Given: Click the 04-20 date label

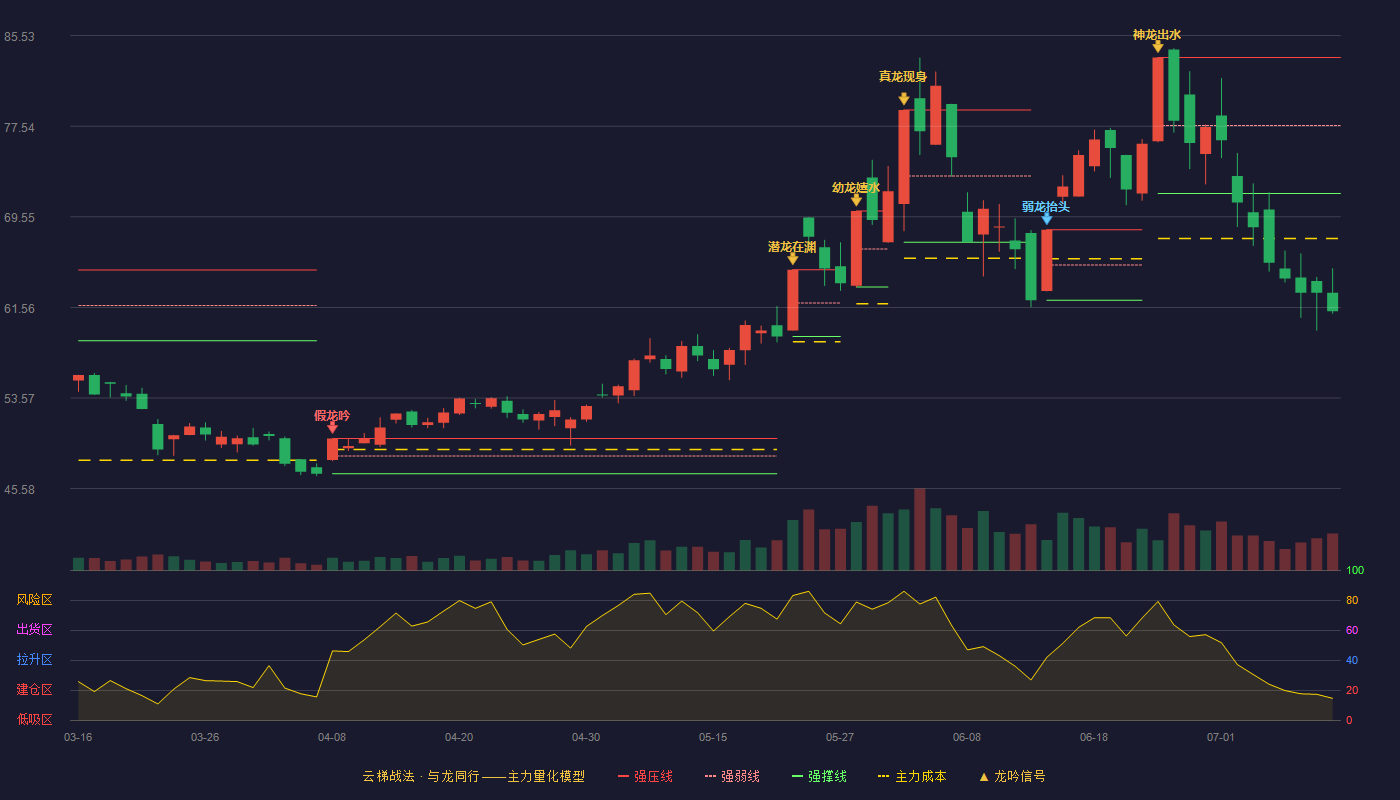Looking at the screenshot, I should pyautogui.click(x=459, y=737).
